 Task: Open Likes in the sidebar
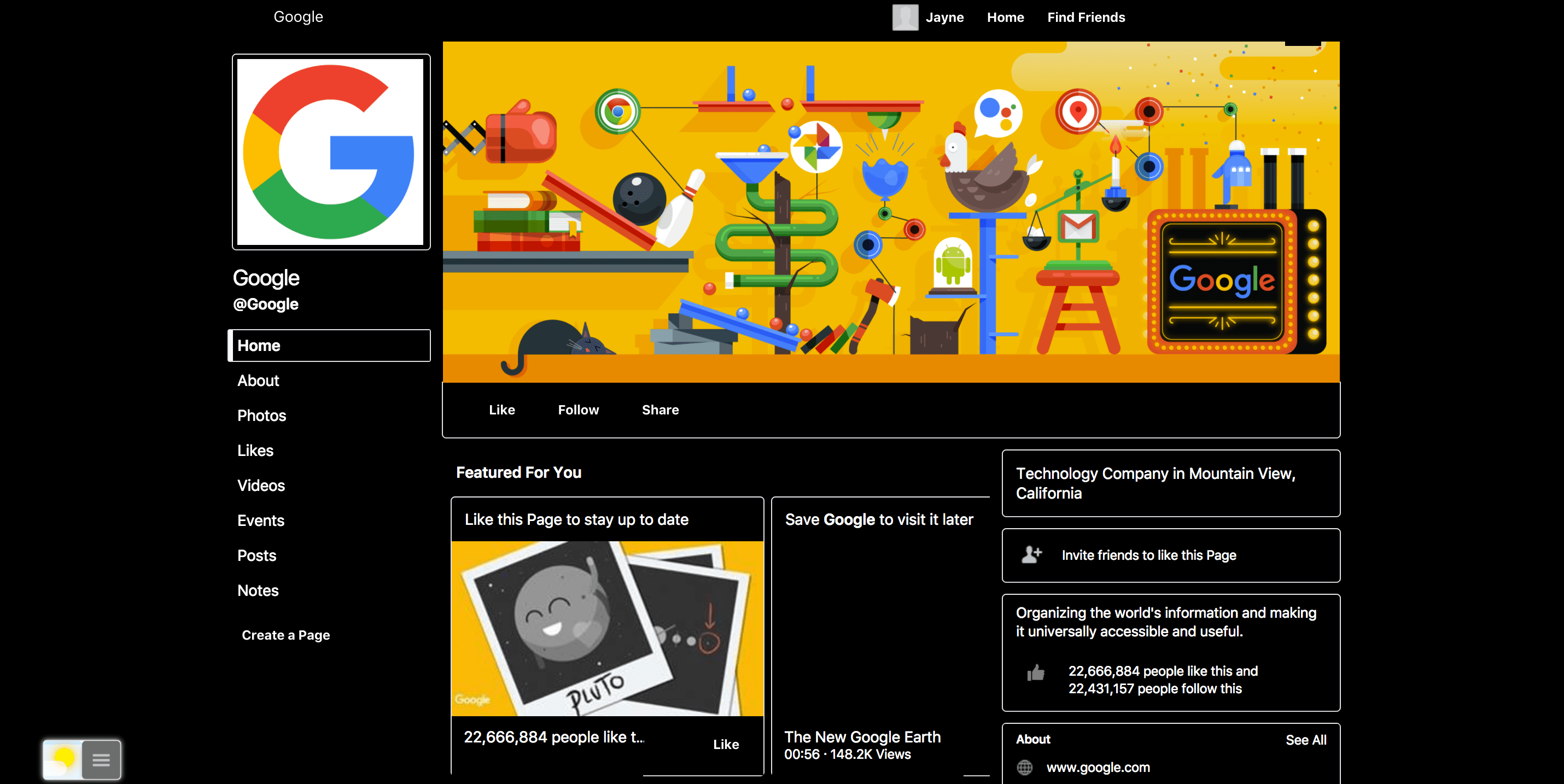(x=255, y=450)
